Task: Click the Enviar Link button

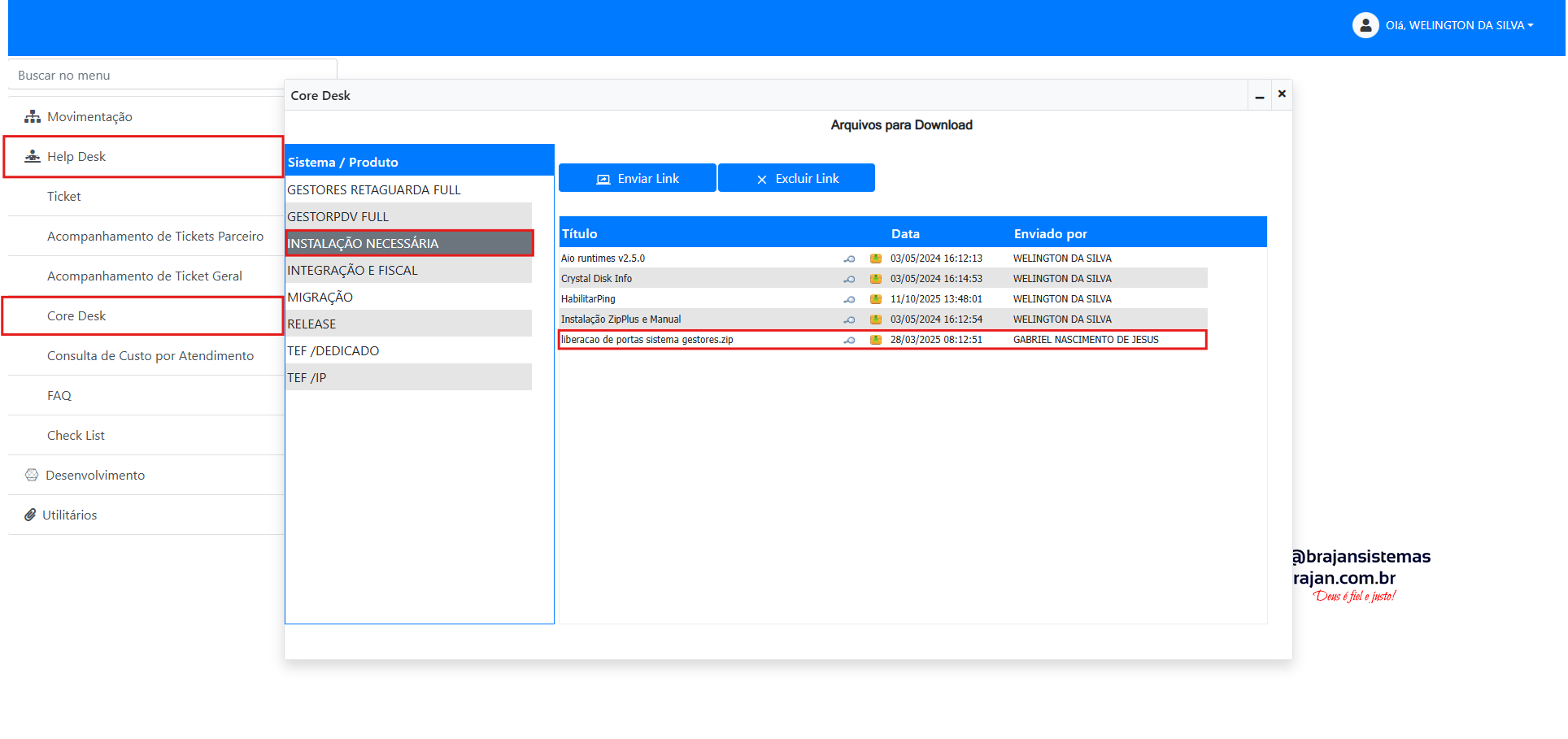Action: tap(638, 178)
